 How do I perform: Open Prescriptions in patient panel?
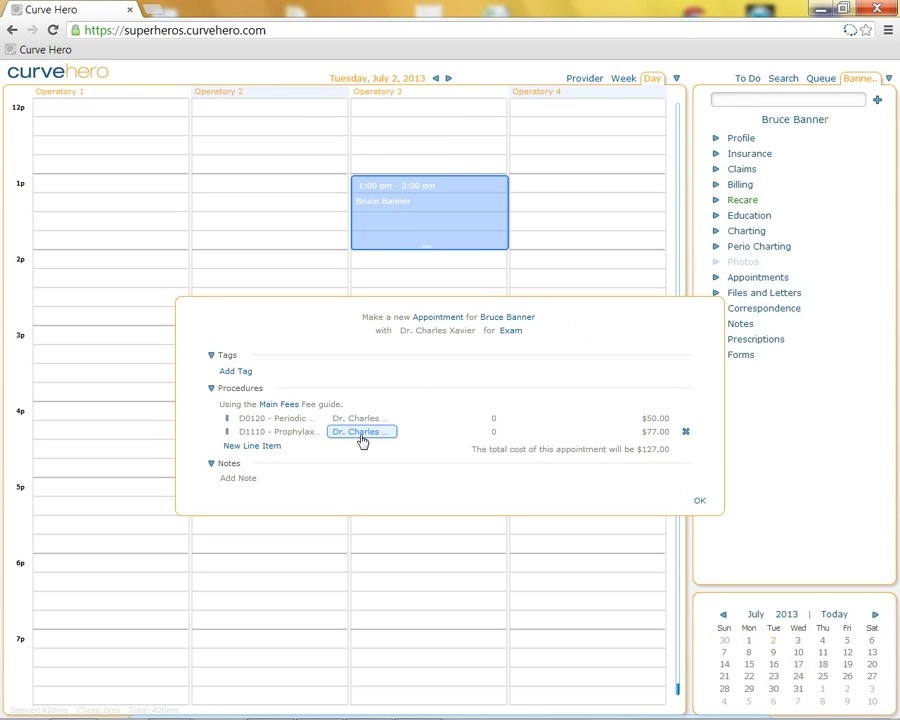coord(756,339)
